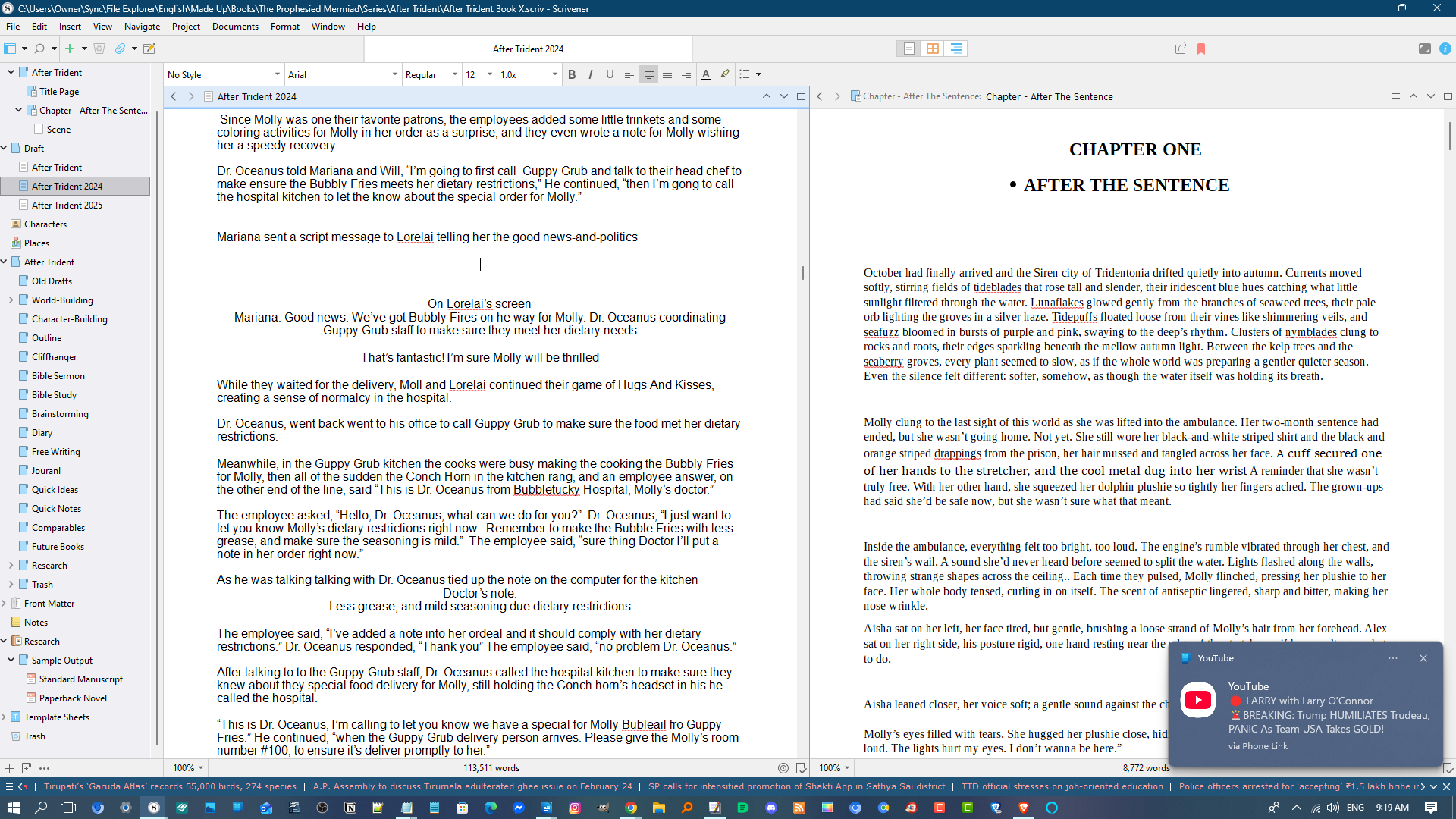Click the text color A button
This screenshot has width=1456, height=819.
[x=705, y=74]
